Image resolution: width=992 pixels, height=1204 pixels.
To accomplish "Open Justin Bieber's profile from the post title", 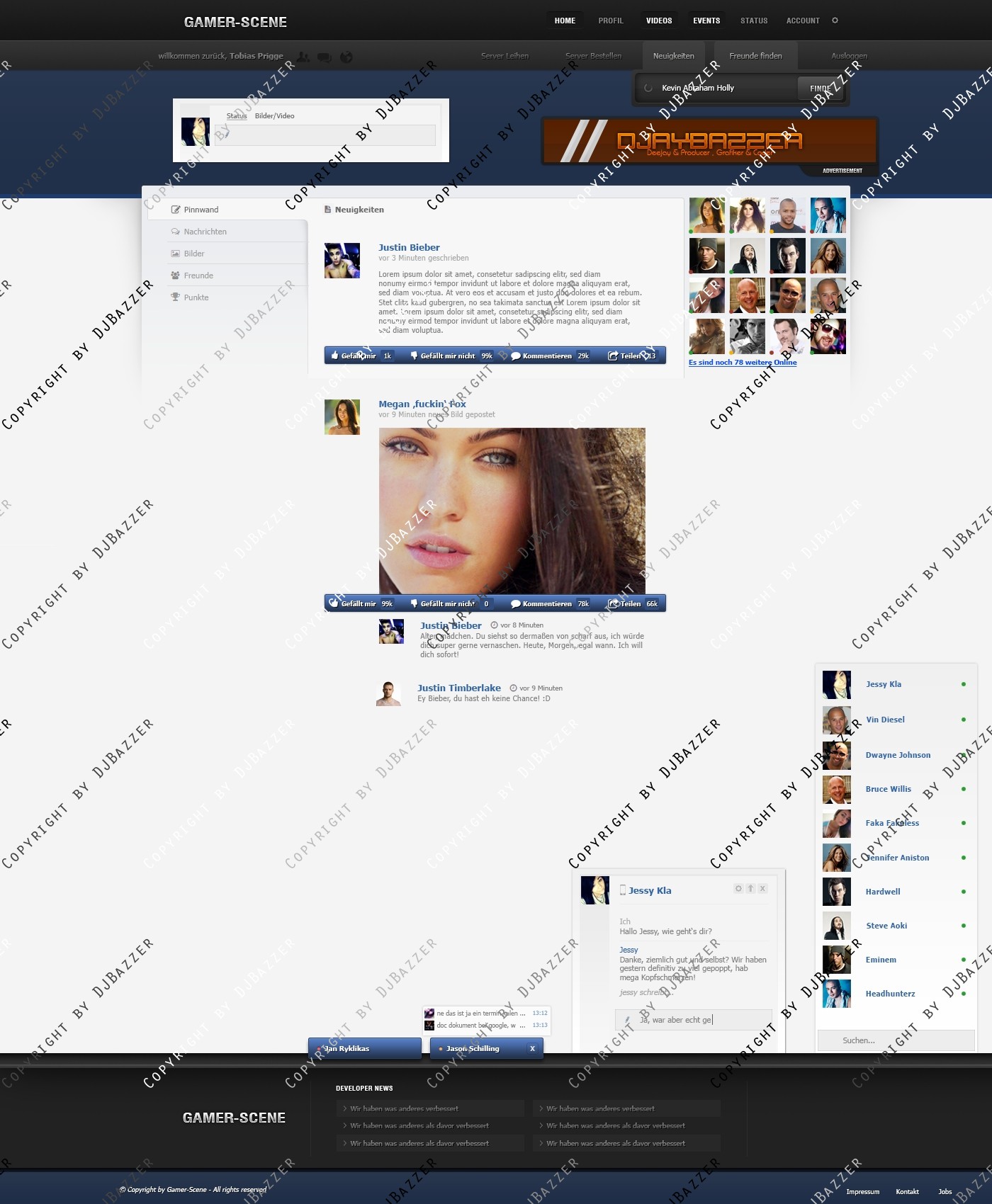I will [x=409, y=247].
